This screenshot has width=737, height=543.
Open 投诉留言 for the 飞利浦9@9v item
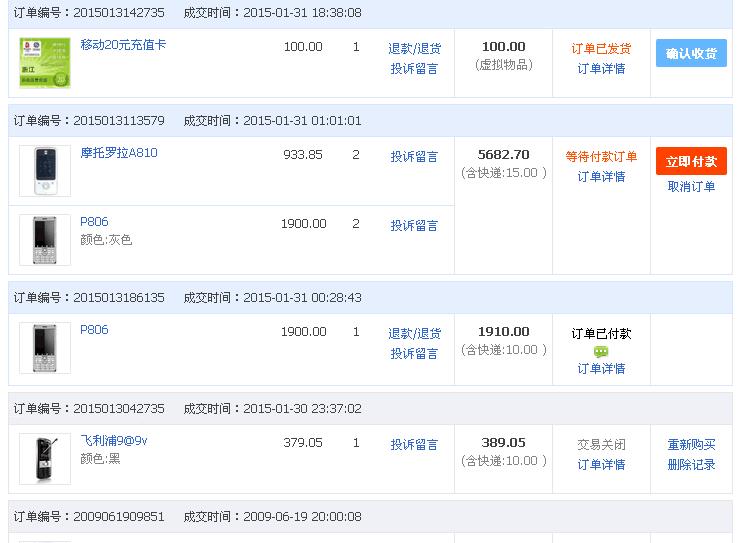coord(414,445)
